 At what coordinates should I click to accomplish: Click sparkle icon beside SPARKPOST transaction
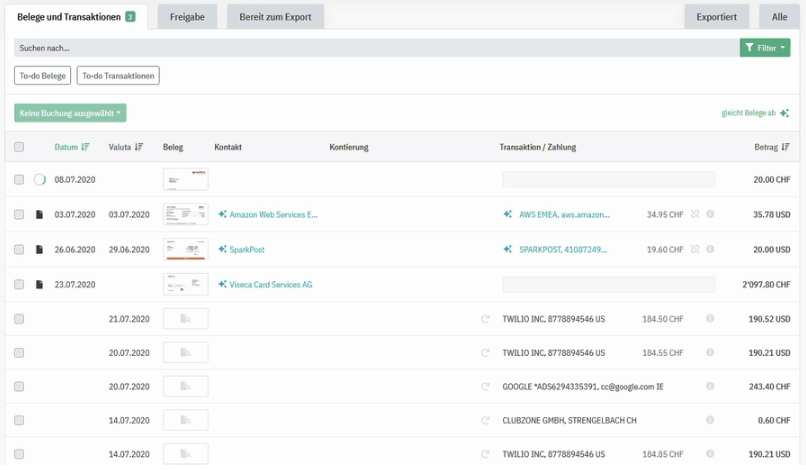point(507,249)
